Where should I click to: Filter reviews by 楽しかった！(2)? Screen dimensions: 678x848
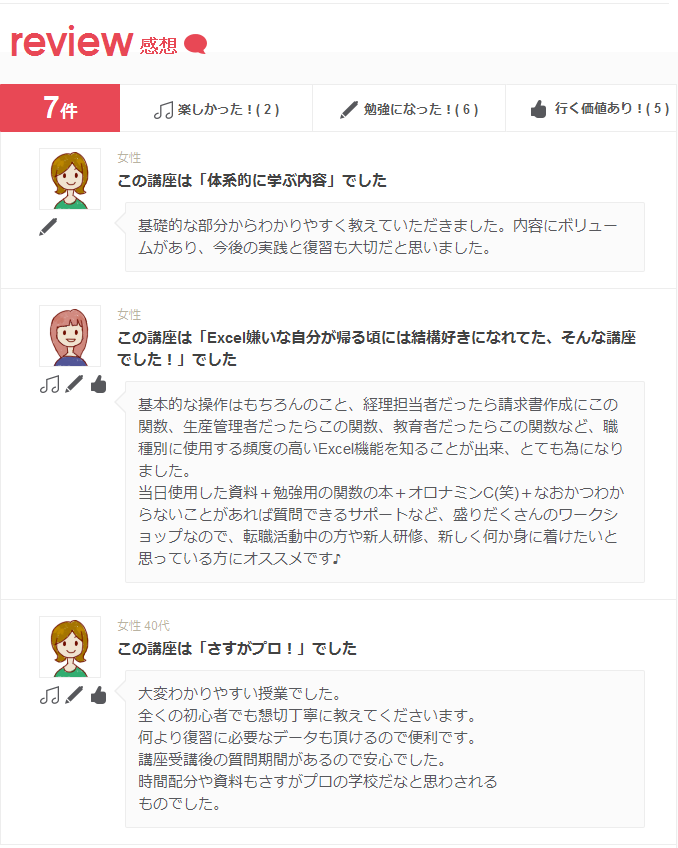pyautogui.click(x=216, y=108)
